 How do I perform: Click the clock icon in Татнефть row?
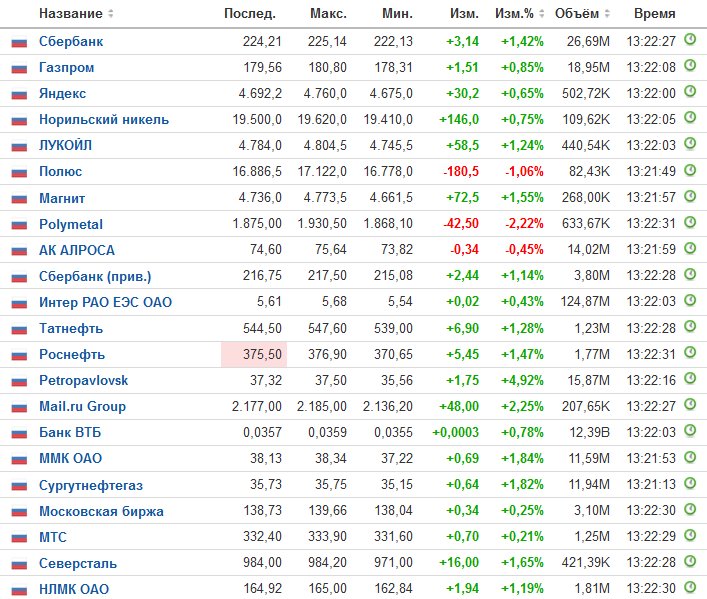tap(690, 326)
